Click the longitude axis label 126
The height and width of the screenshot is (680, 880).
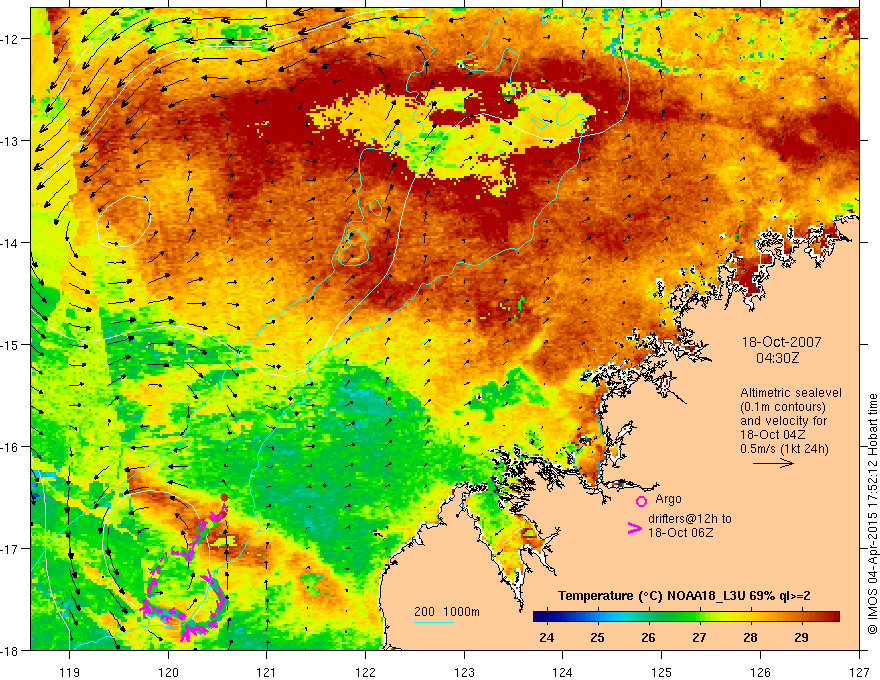tap(760, 672)
